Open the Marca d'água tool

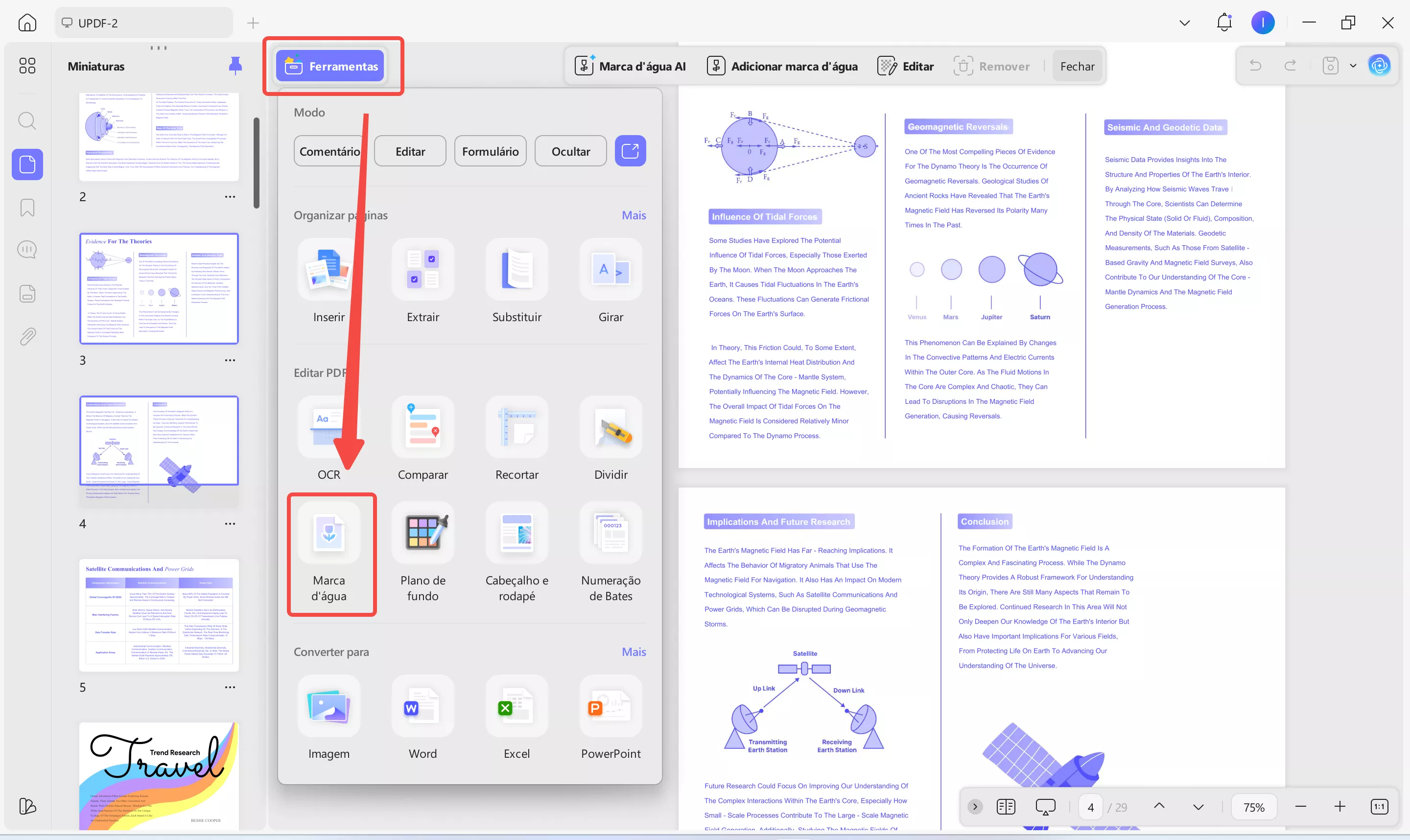tap(329, 533)
